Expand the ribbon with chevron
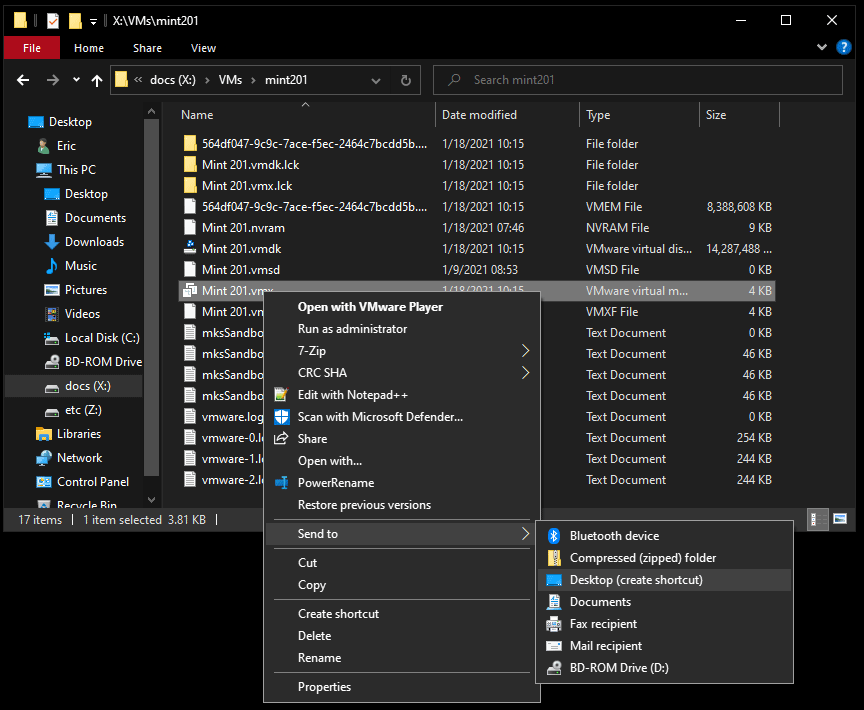The height and width of the screenshot is (710, 864). 822,47
